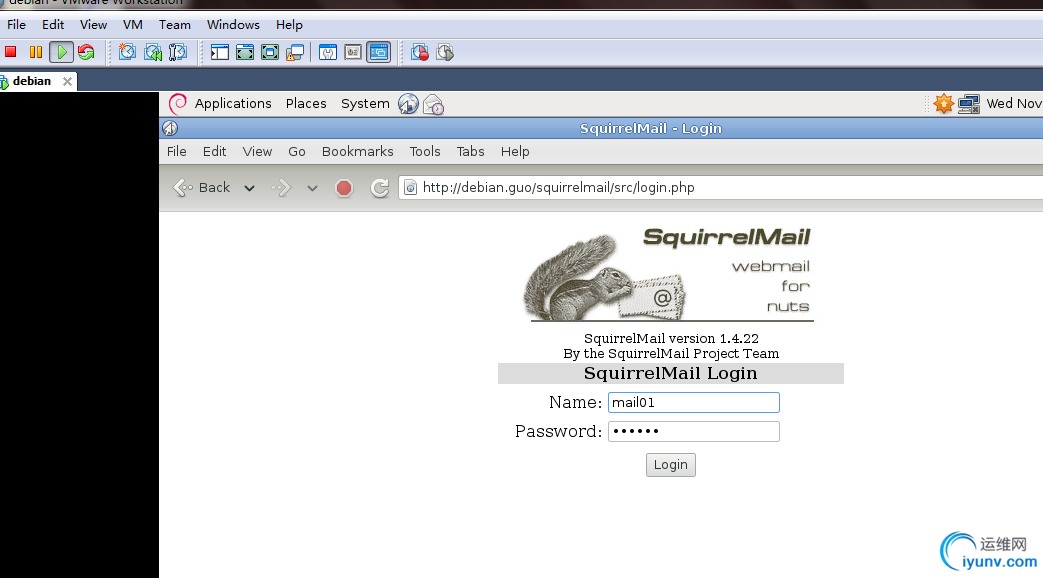This screenshot has height=578, width=1043.
Task: Click the Name field containing mail01
Action: tap(694, 402)
